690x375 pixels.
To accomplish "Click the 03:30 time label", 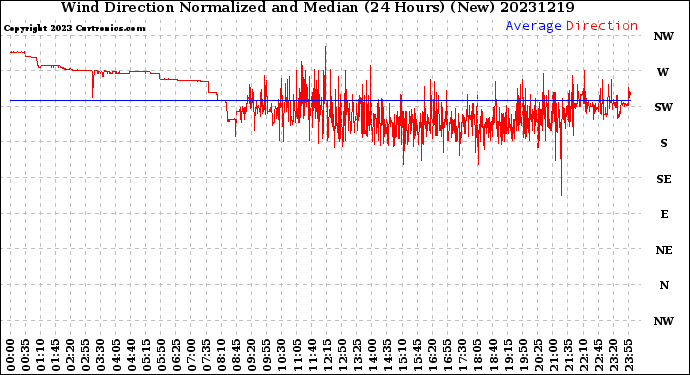I will click(x=101, y=355).
